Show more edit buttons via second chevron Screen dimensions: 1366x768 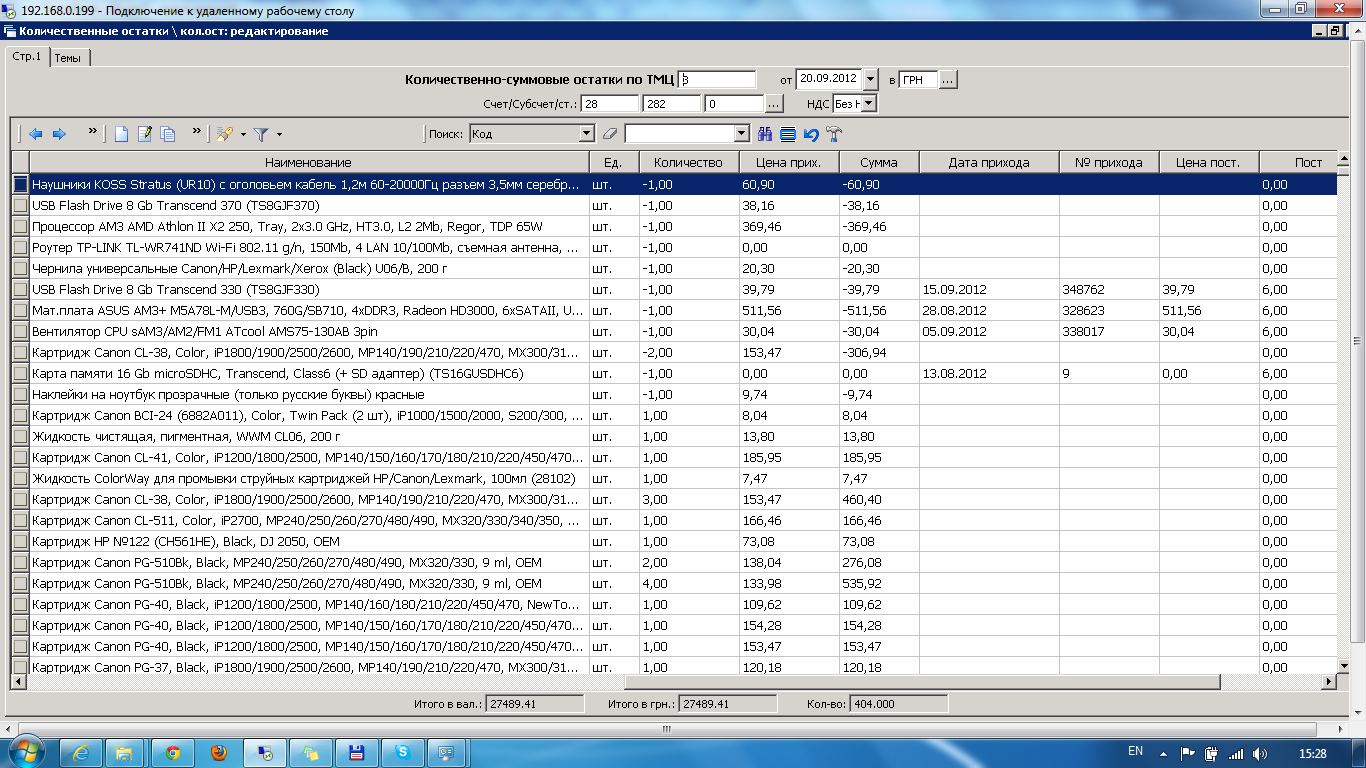197,131
